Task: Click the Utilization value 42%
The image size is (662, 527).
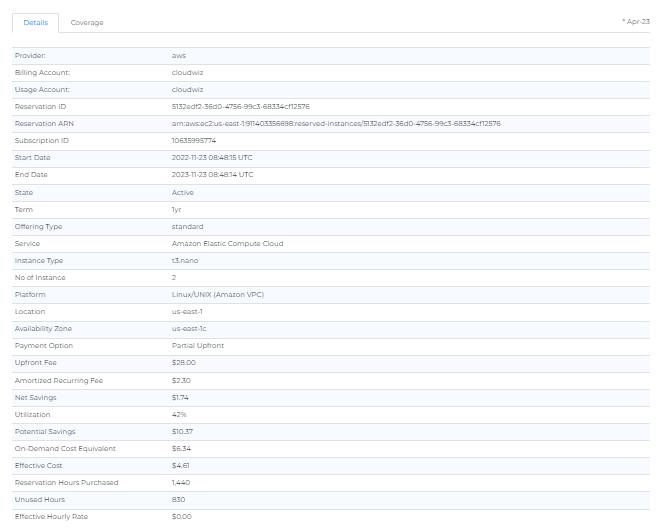Action: point(180,414)
